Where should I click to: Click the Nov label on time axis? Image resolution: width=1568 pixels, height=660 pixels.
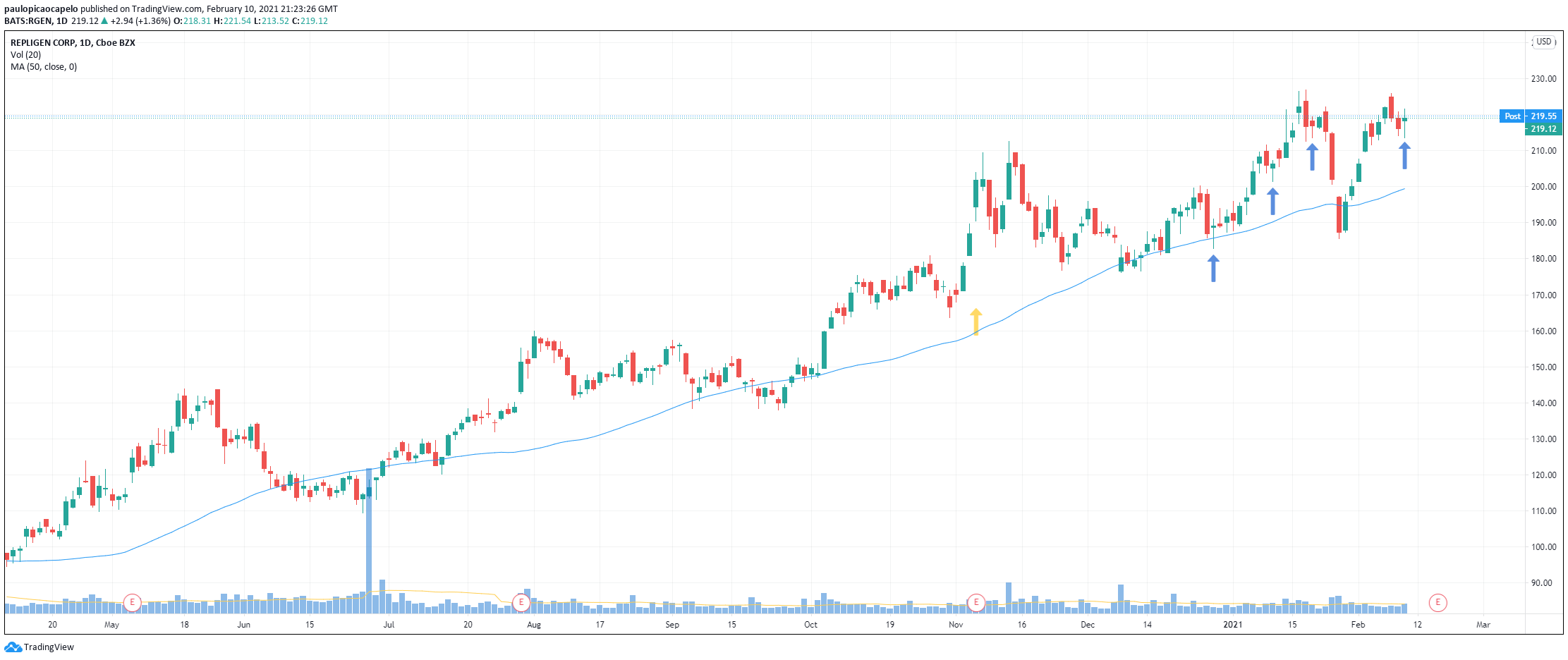(956, 625)
